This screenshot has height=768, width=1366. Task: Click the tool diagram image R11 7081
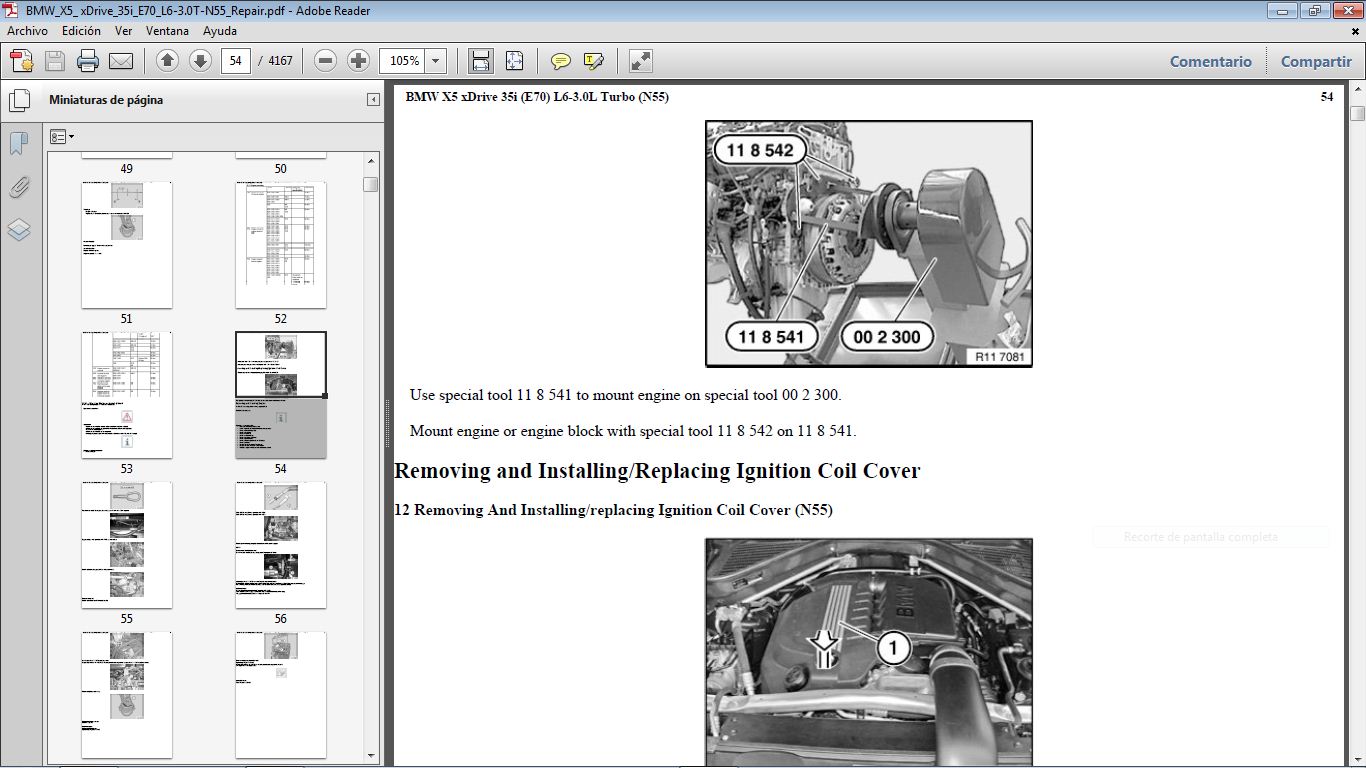pyautogui.click(x=869, y=244)
